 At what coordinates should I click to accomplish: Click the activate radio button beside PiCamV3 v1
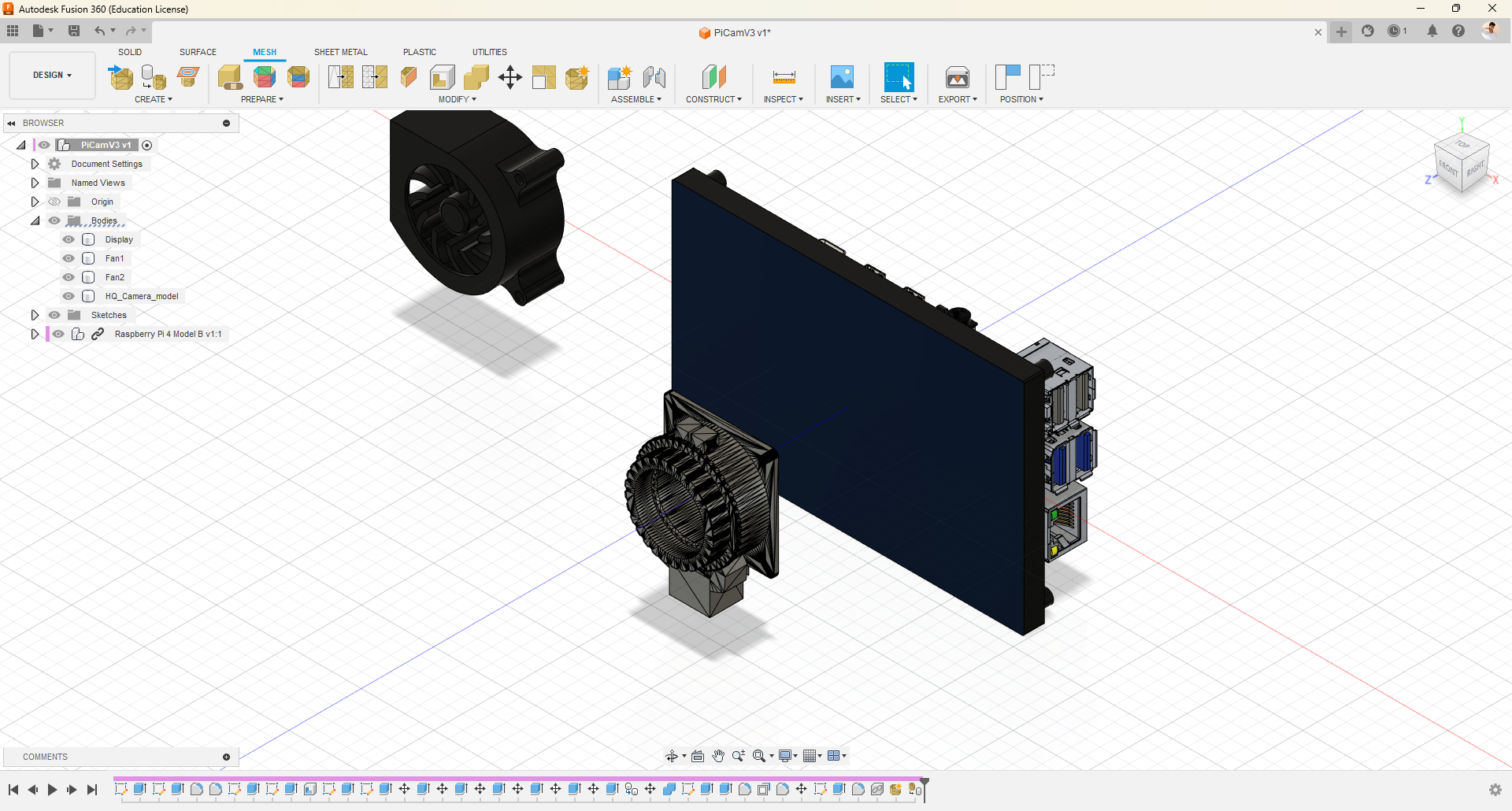[x=147, y=145]
